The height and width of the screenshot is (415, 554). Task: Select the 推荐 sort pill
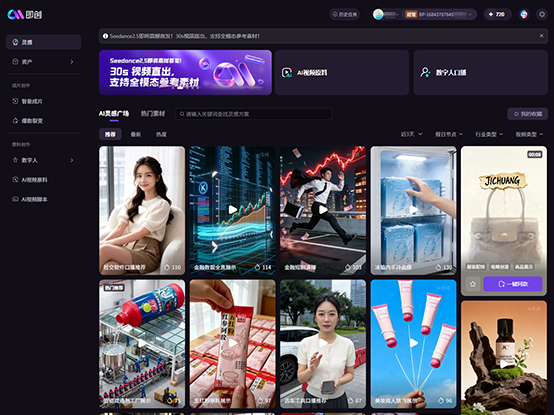(110, 134)
